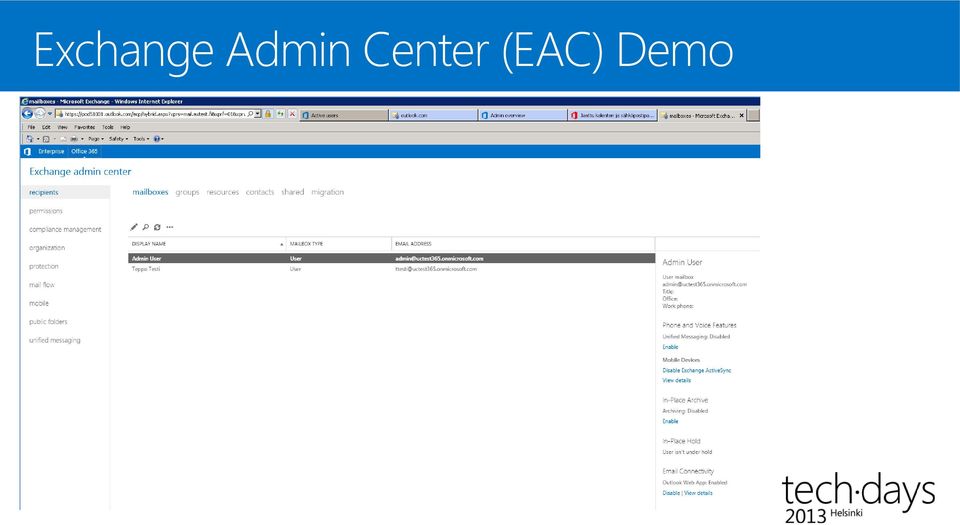Click the print icon in the IE command bar
960x525 pixels.
(x=74, y=139)
